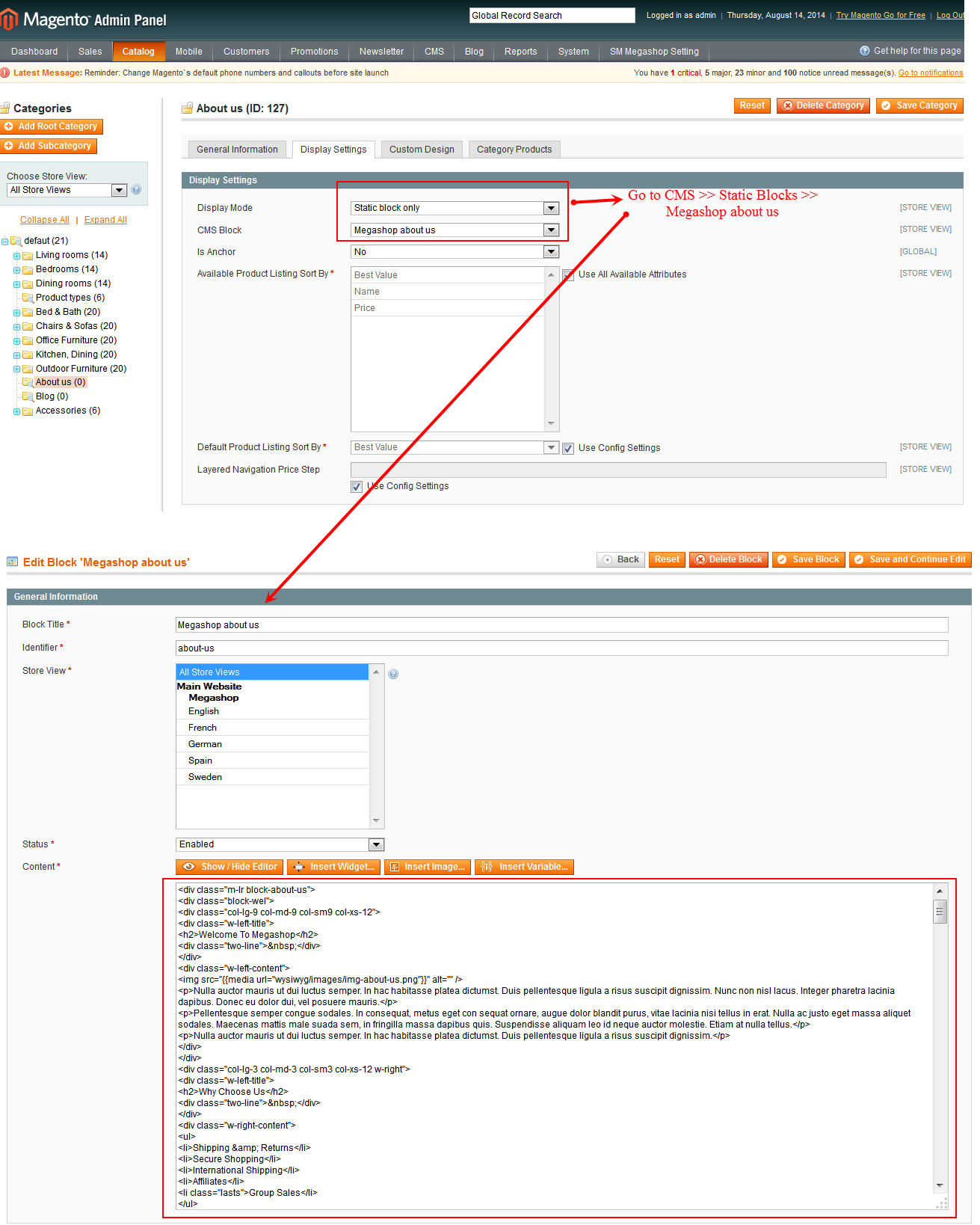980x1225 pixels.
Task: Click the Global Record Search field
Action: [x=552, y=15]
